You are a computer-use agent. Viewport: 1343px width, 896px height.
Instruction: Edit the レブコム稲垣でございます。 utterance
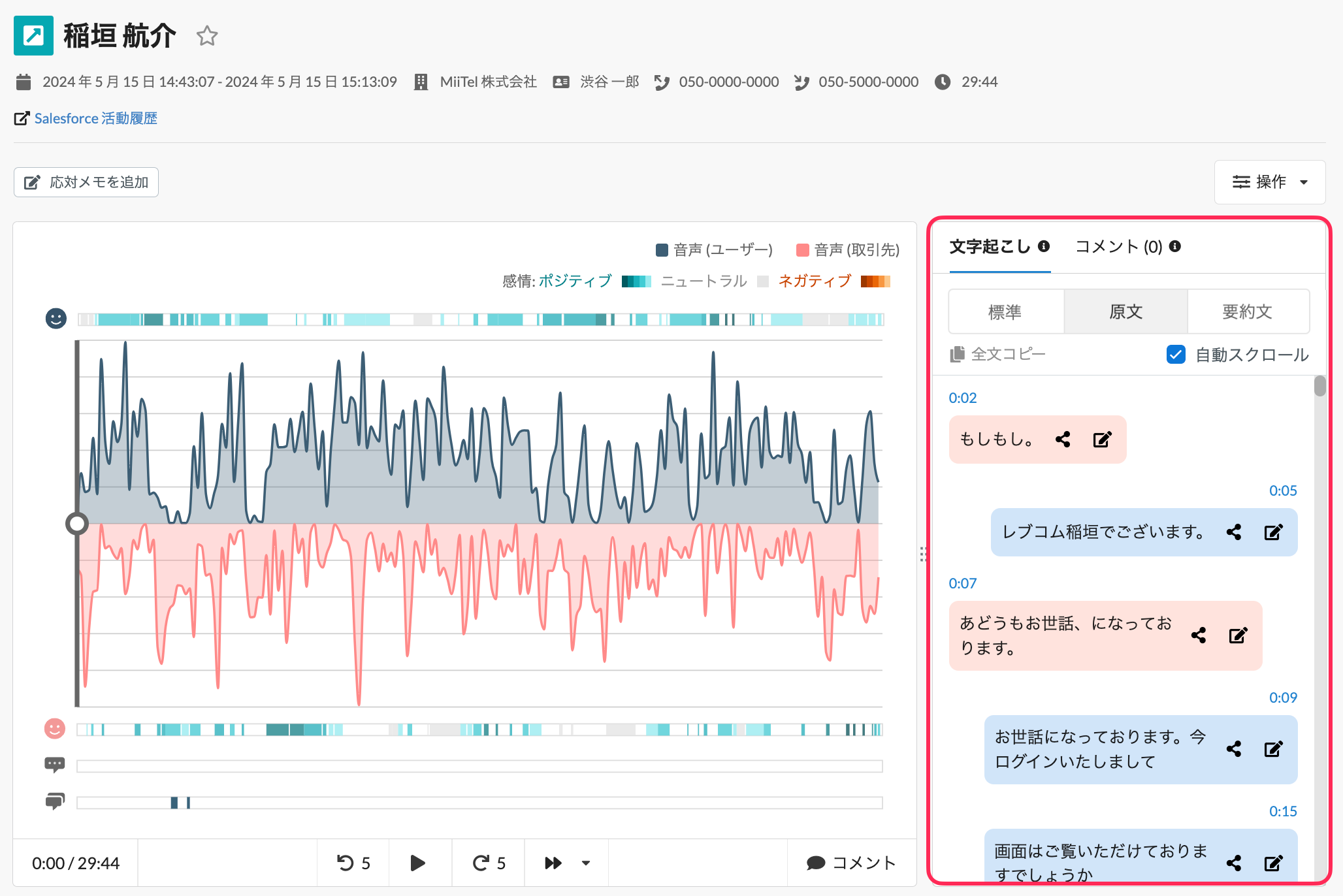pyautogui.click(x=1274, y=532)
